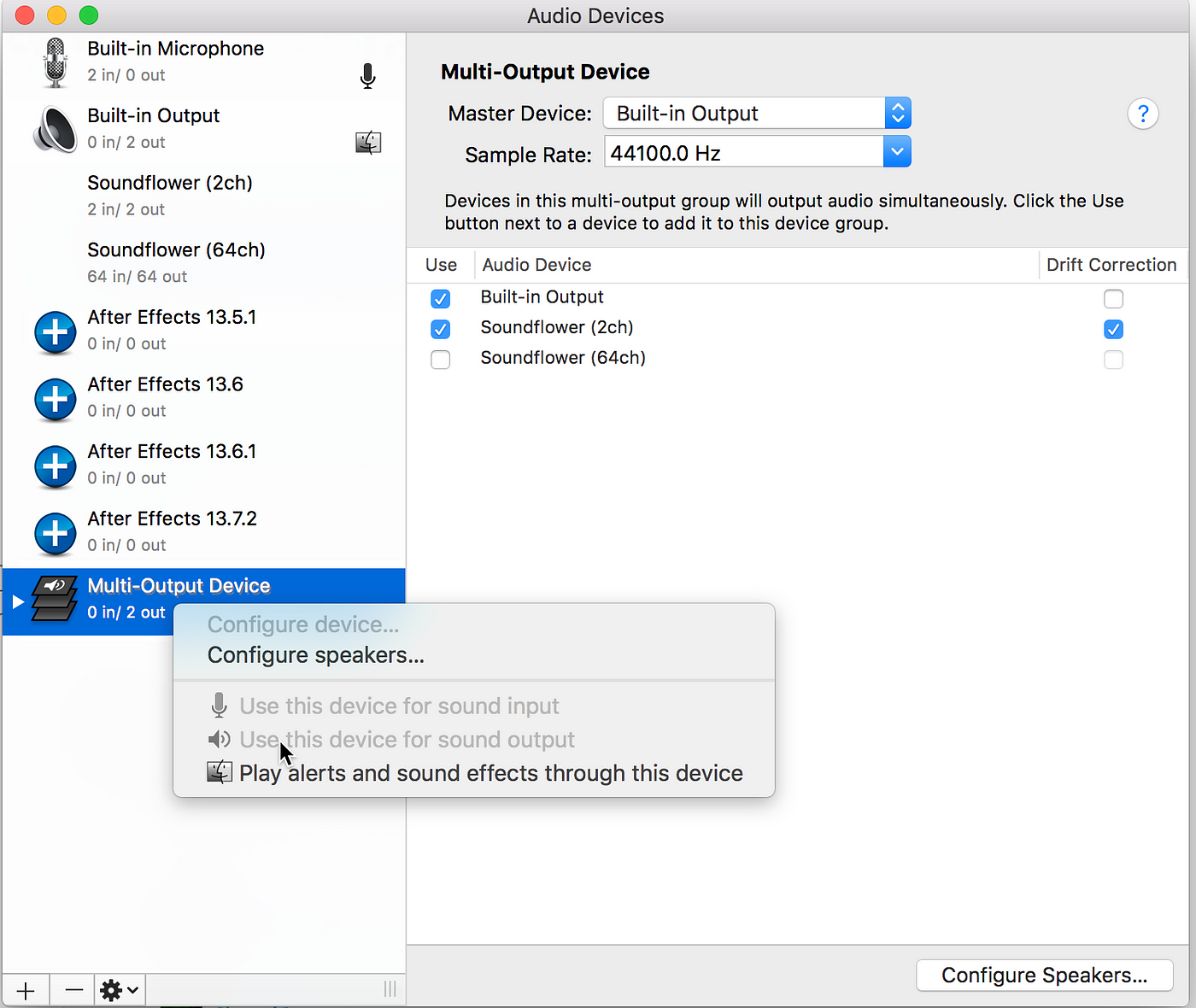Click the speaker icon in context menu

pyautogui.click(x=220, y=739)
